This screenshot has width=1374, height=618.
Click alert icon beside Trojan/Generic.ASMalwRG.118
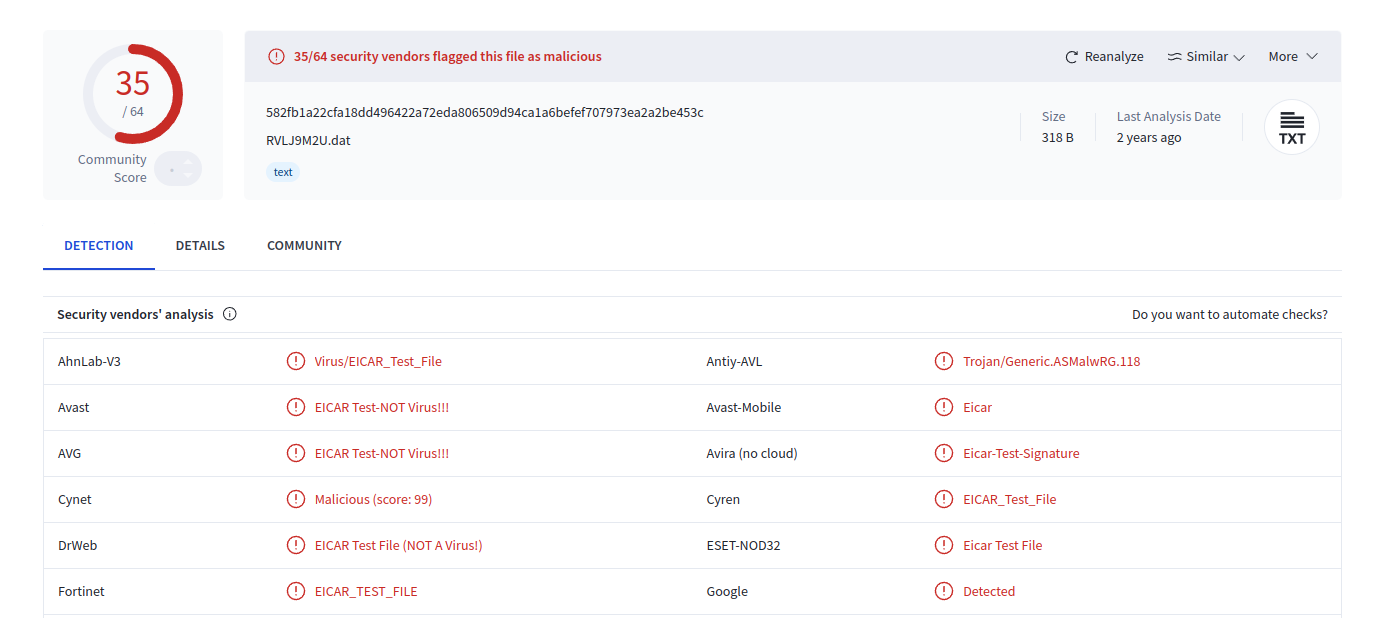944,361
